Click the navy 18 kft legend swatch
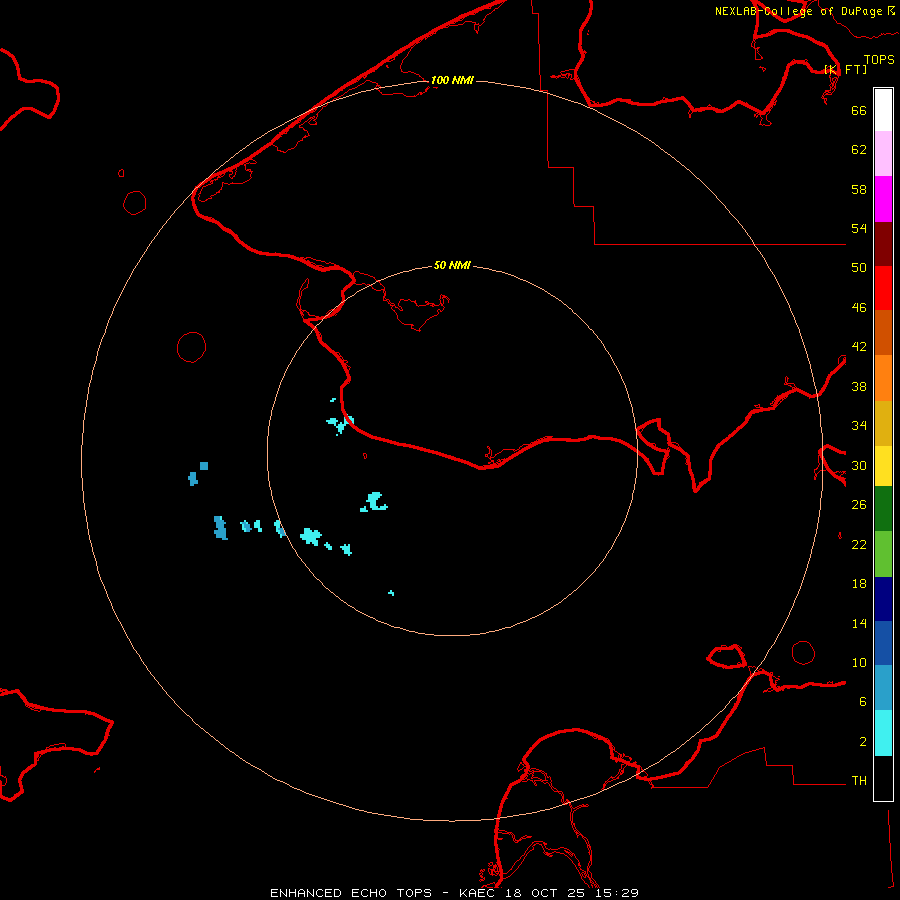This screenshot has width=900, height=900. 883,599
